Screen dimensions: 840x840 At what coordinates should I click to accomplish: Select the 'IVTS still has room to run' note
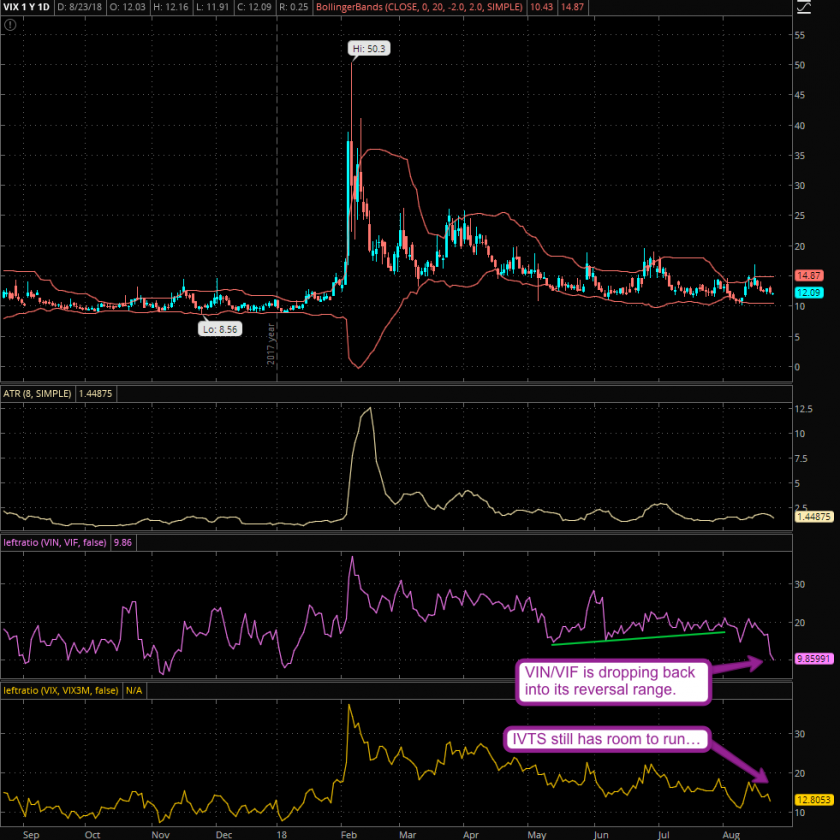pyautogui.click(x=608, y=741)
